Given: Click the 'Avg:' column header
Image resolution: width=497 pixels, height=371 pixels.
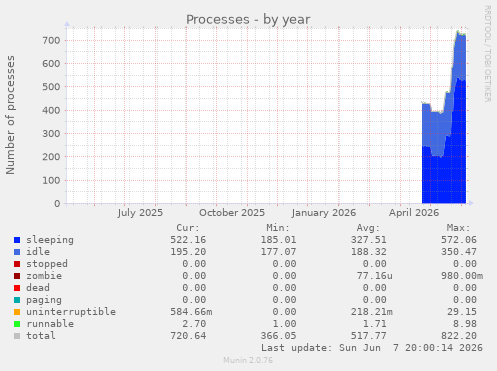Looking at the screenshot, I should pos(368,228).
